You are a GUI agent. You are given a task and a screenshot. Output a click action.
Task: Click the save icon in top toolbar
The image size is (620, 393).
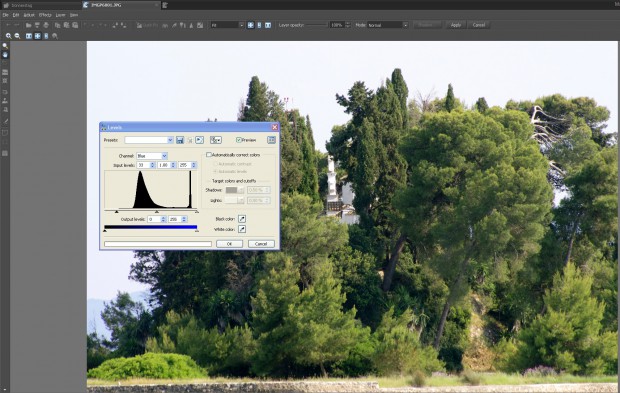(x=37, y=25)
